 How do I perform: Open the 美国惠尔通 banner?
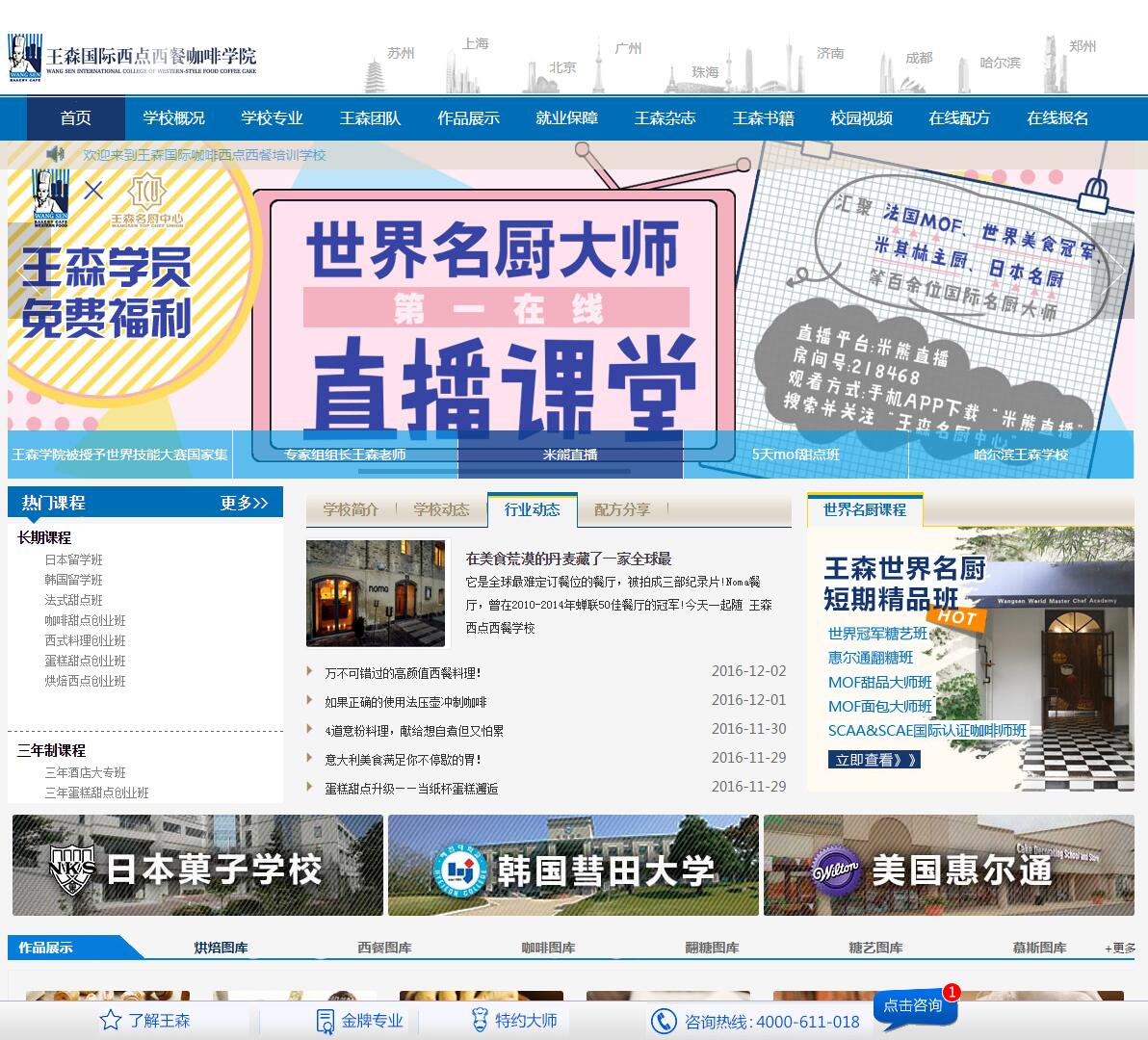(x=949, y=865)
